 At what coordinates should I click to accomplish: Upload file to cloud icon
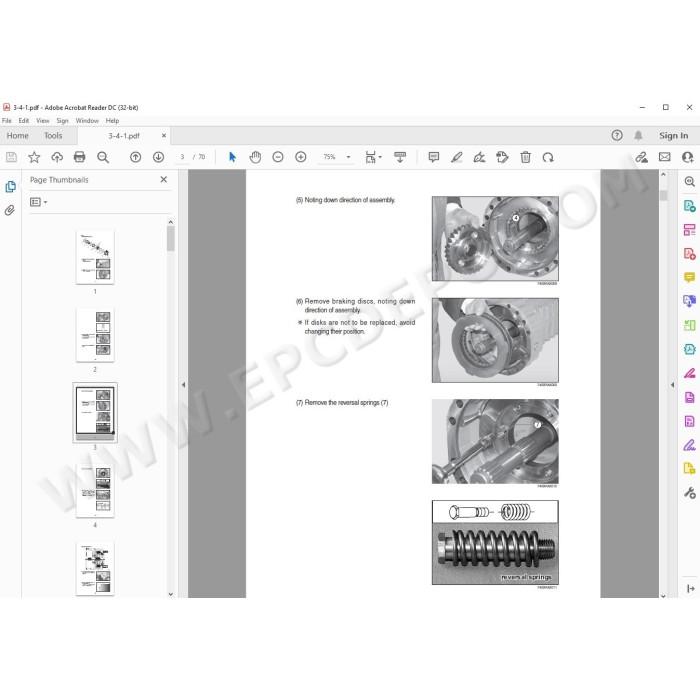click(x=57, y=157)
